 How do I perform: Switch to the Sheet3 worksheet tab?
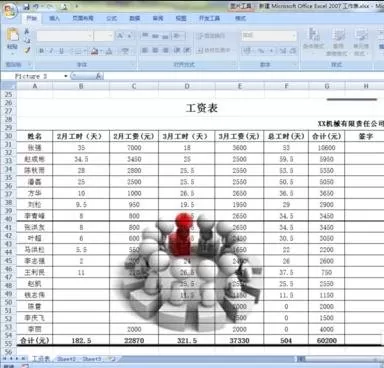click(92, 359)
